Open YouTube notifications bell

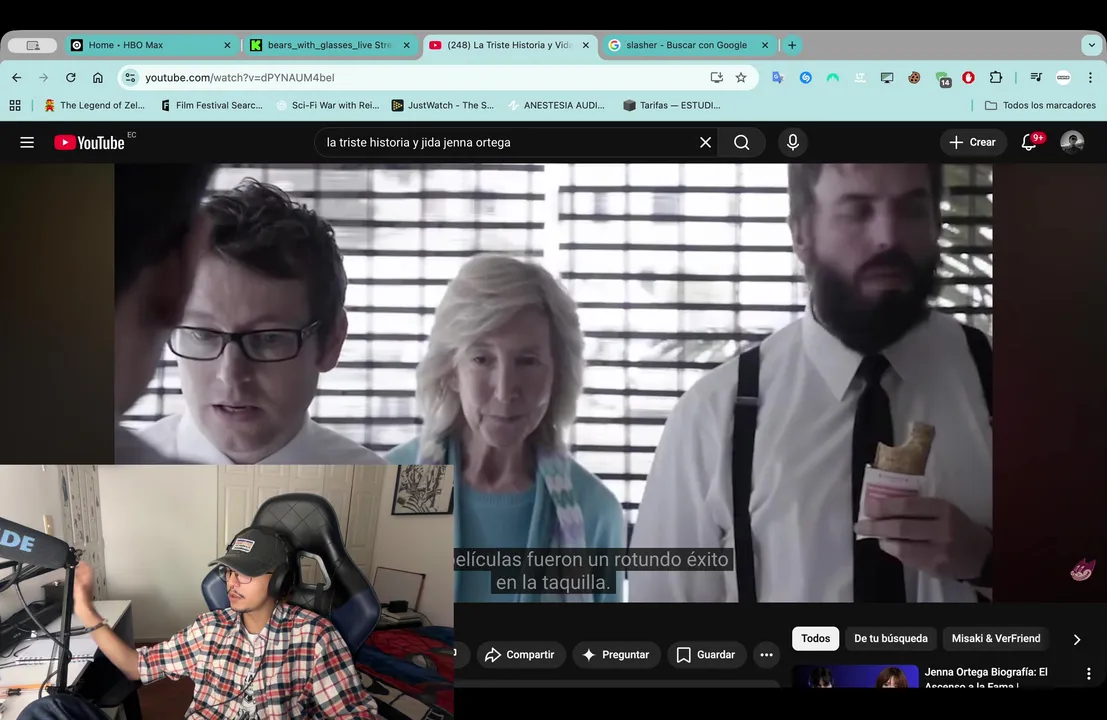(1029, 143)
